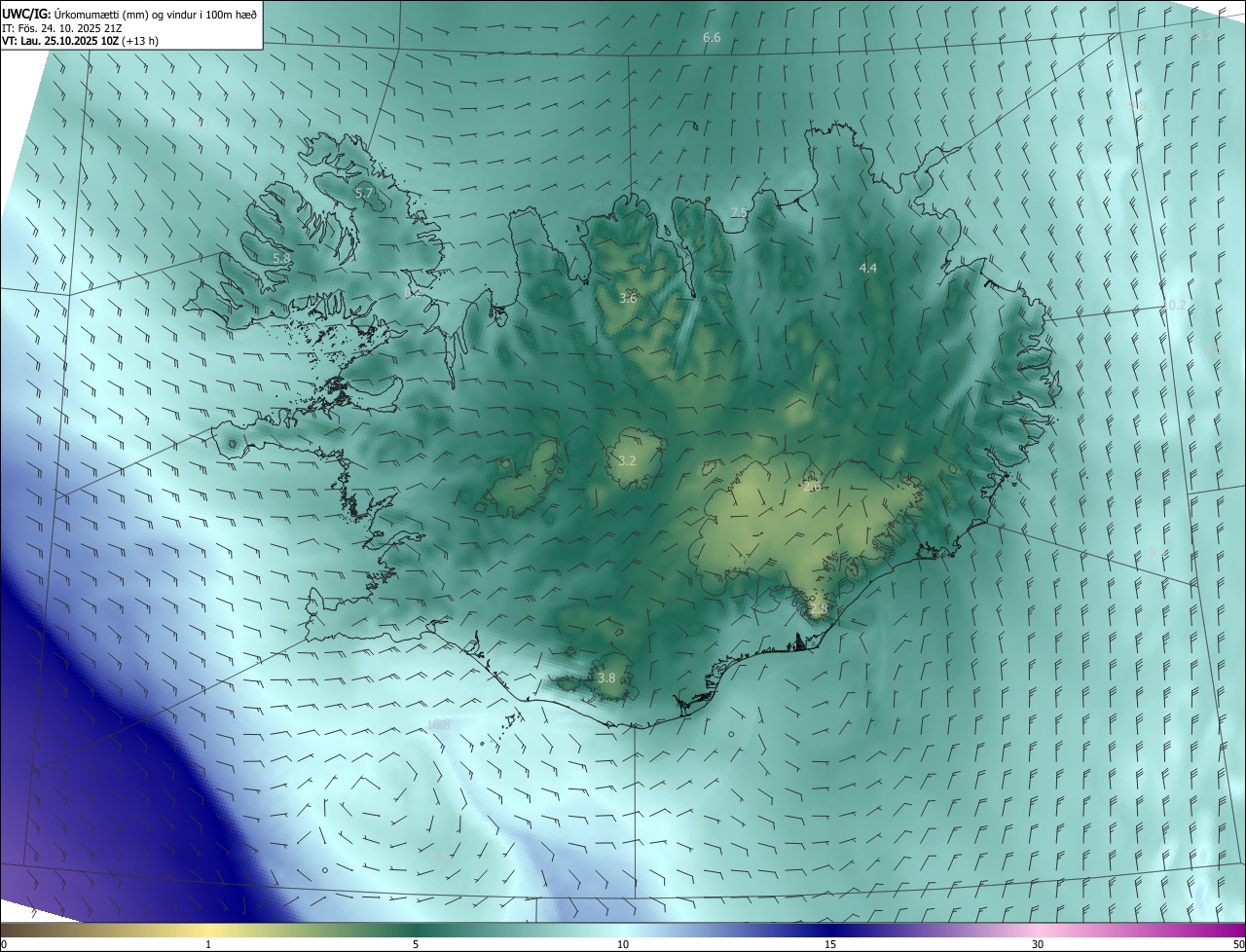Click the 15 label on the colour scale
The width and height of the screenshot is (1246, 952).
[830, 944]
